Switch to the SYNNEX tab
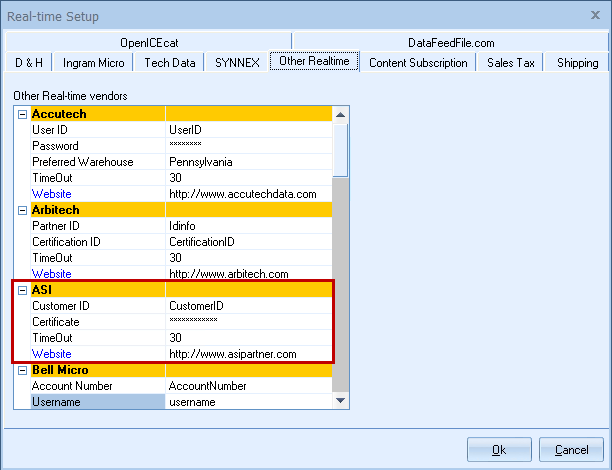This screenshot has width=612, height=470. [237, 62]
